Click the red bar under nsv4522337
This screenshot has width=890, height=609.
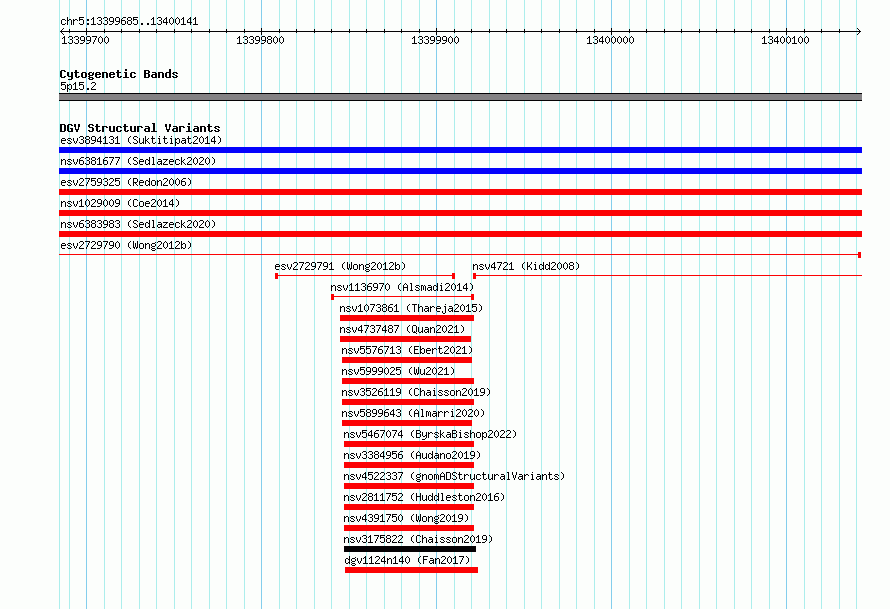409,486
